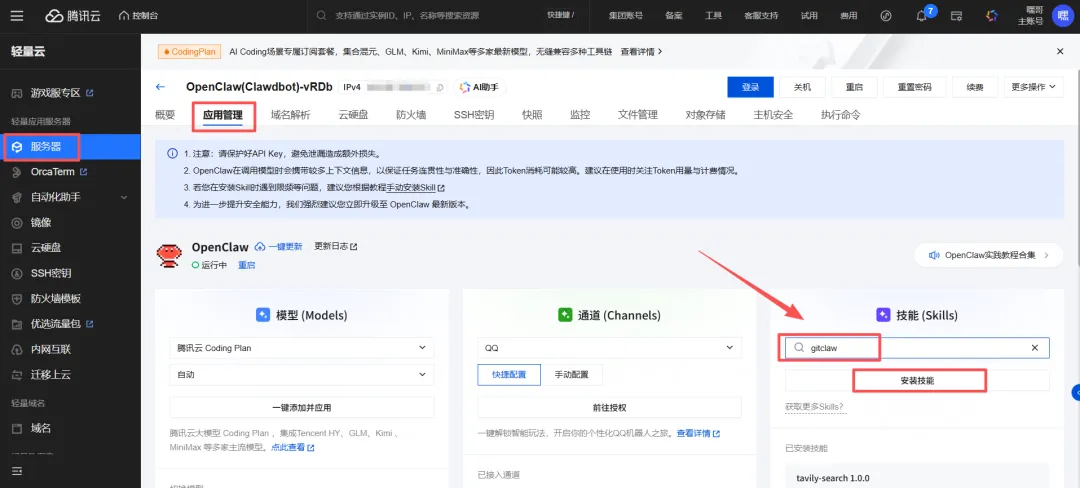This screenshot has width=1080, height=488.
Task: Click the cloud shell window icon in top bar
Action: [956, 15]
